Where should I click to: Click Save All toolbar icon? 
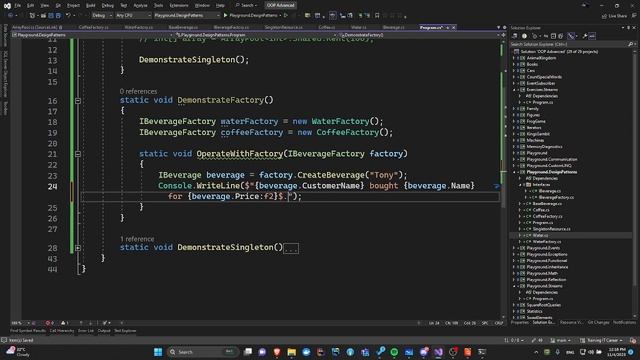[58, 16]
